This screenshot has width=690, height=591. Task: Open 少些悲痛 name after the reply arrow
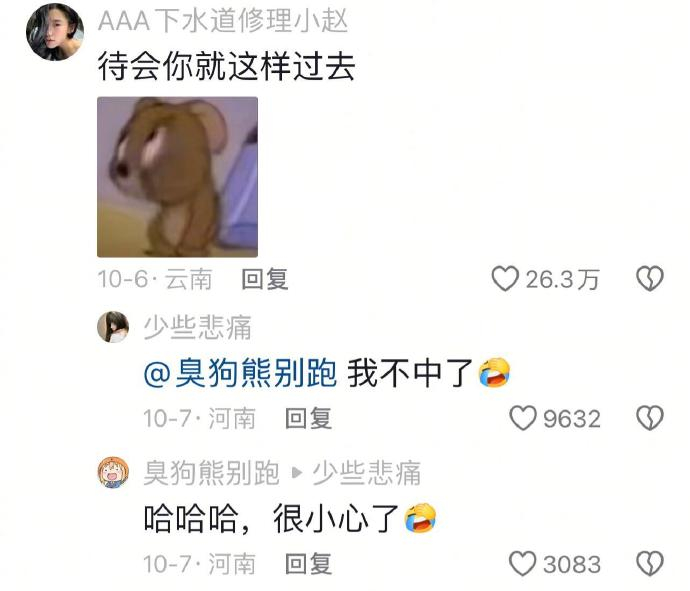(367, 473)
